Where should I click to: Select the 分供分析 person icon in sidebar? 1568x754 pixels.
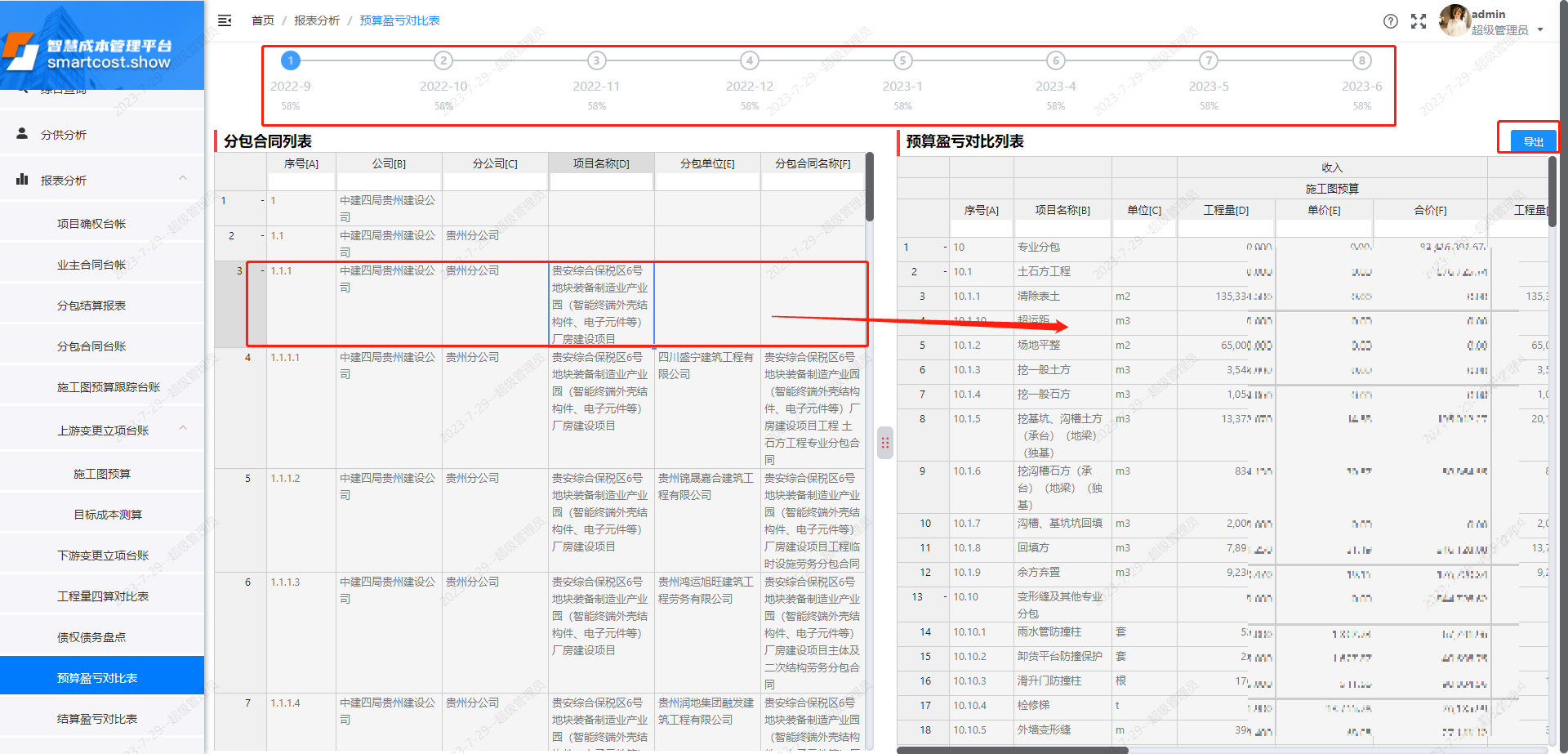coord(22,133)
